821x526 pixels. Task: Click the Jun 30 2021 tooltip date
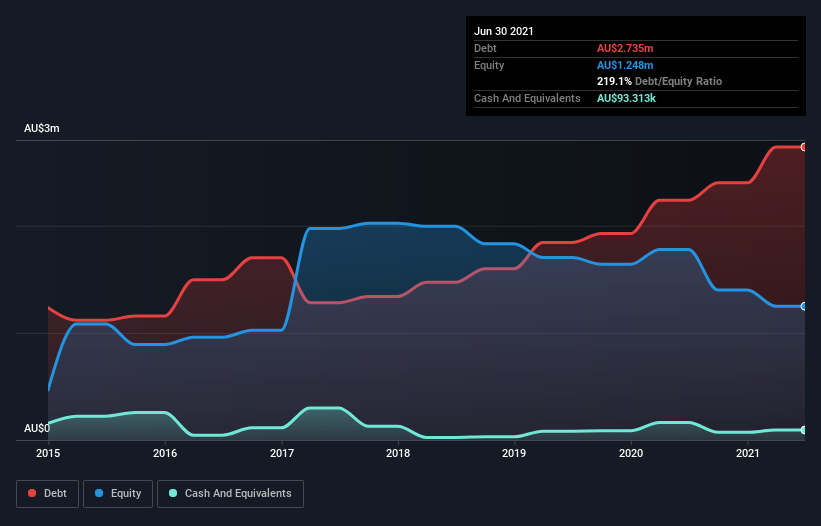[504, 31]
